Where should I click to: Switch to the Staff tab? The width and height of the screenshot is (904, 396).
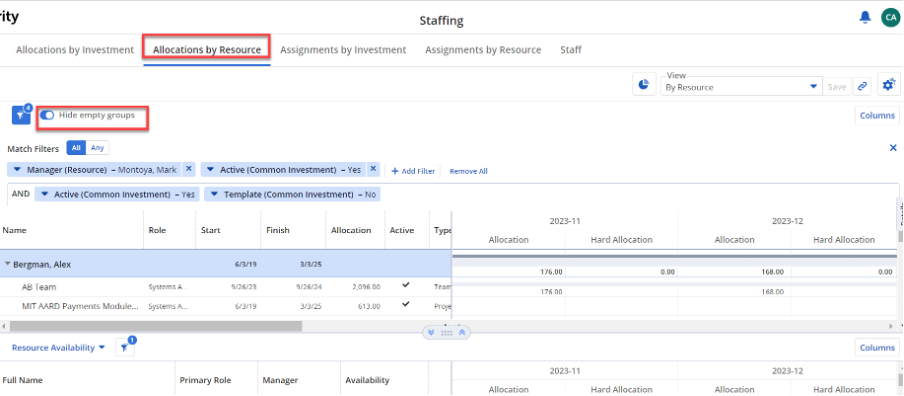point(571,50)
